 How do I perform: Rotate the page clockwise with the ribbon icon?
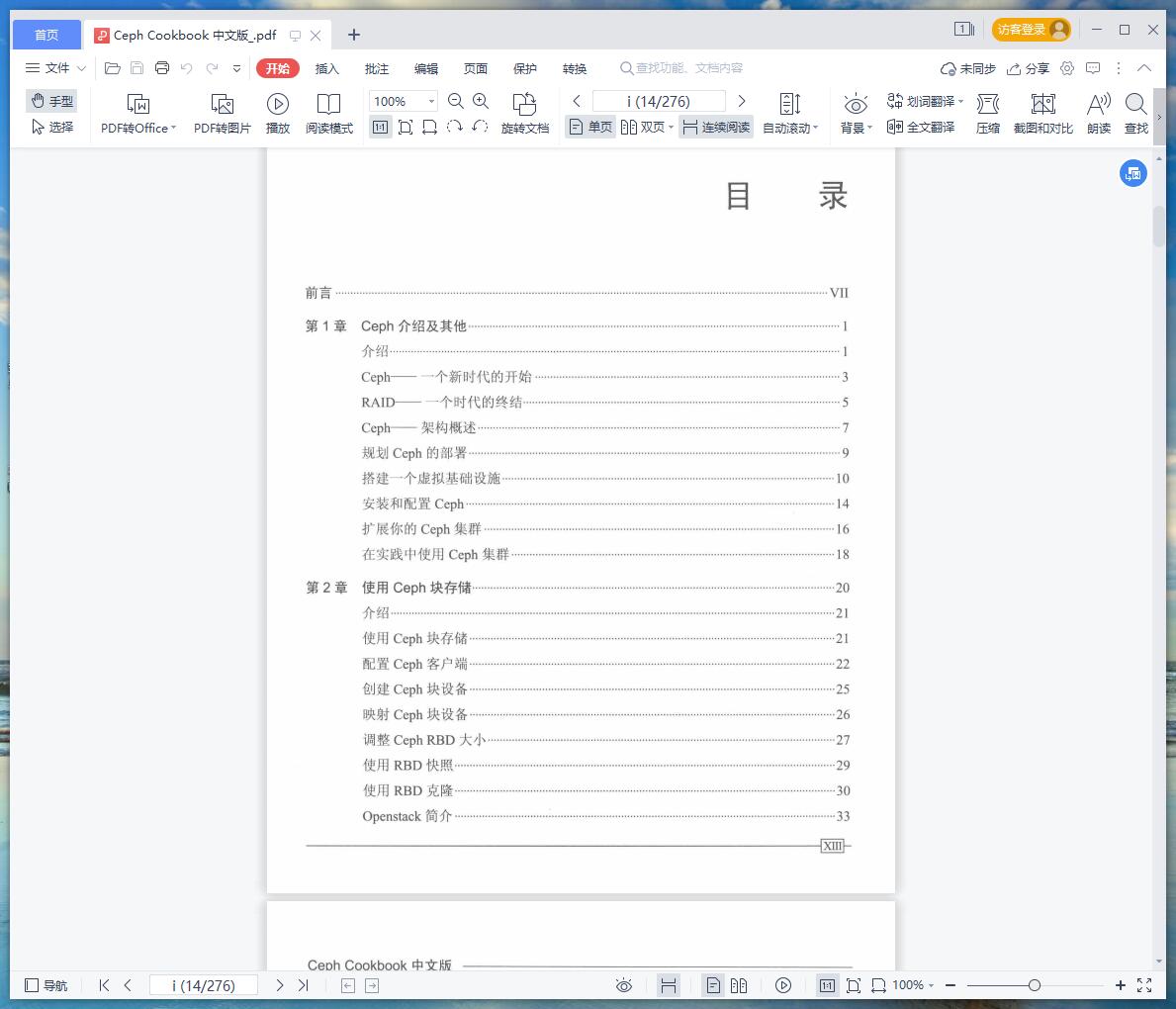(x=455, y=127)
